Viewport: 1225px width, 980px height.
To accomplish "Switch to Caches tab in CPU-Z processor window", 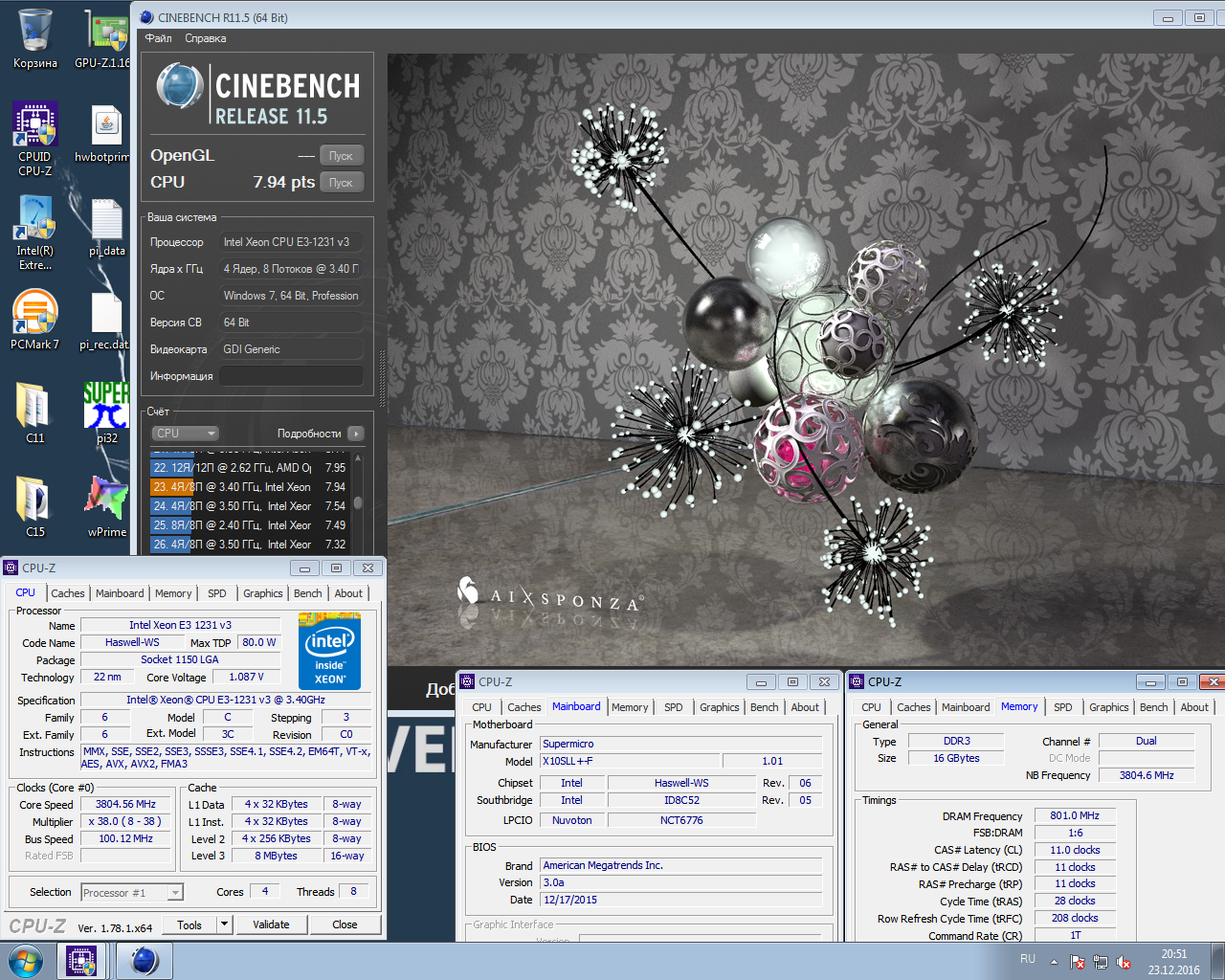I will click(x=68, y=593).
